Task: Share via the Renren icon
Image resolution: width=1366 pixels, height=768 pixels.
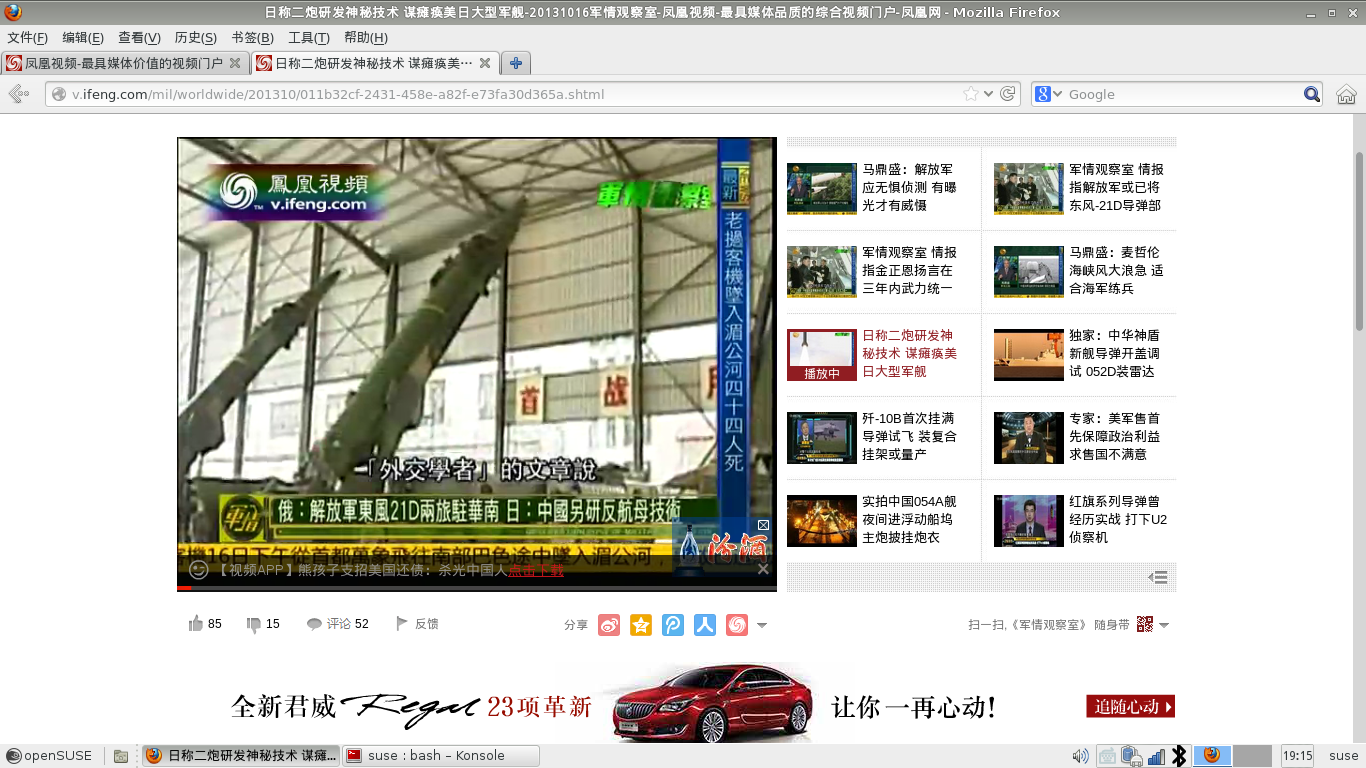Action: (x=705, y=625)
